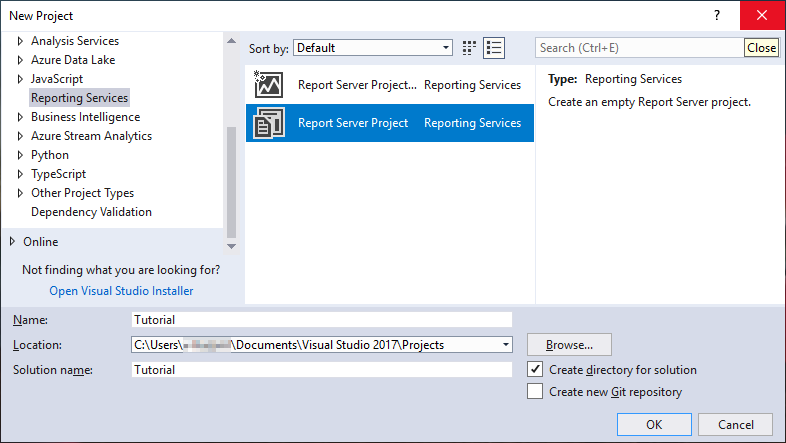The width and height of the screenshot is (786, 443).
Task: Select the Python tree label
Action: pyautogui.click(x=50, y=155)
